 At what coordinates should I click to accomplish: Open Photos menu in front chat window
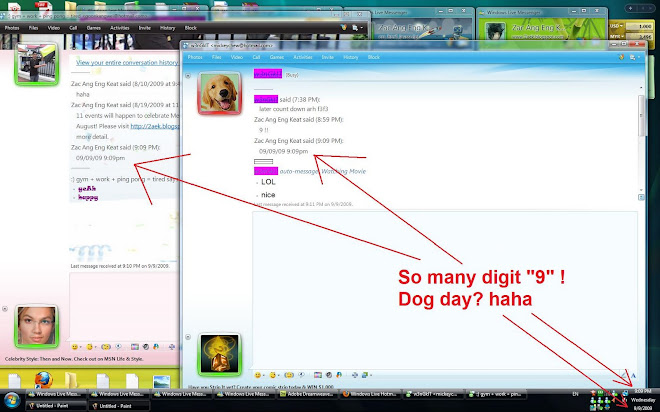point(195,57)
